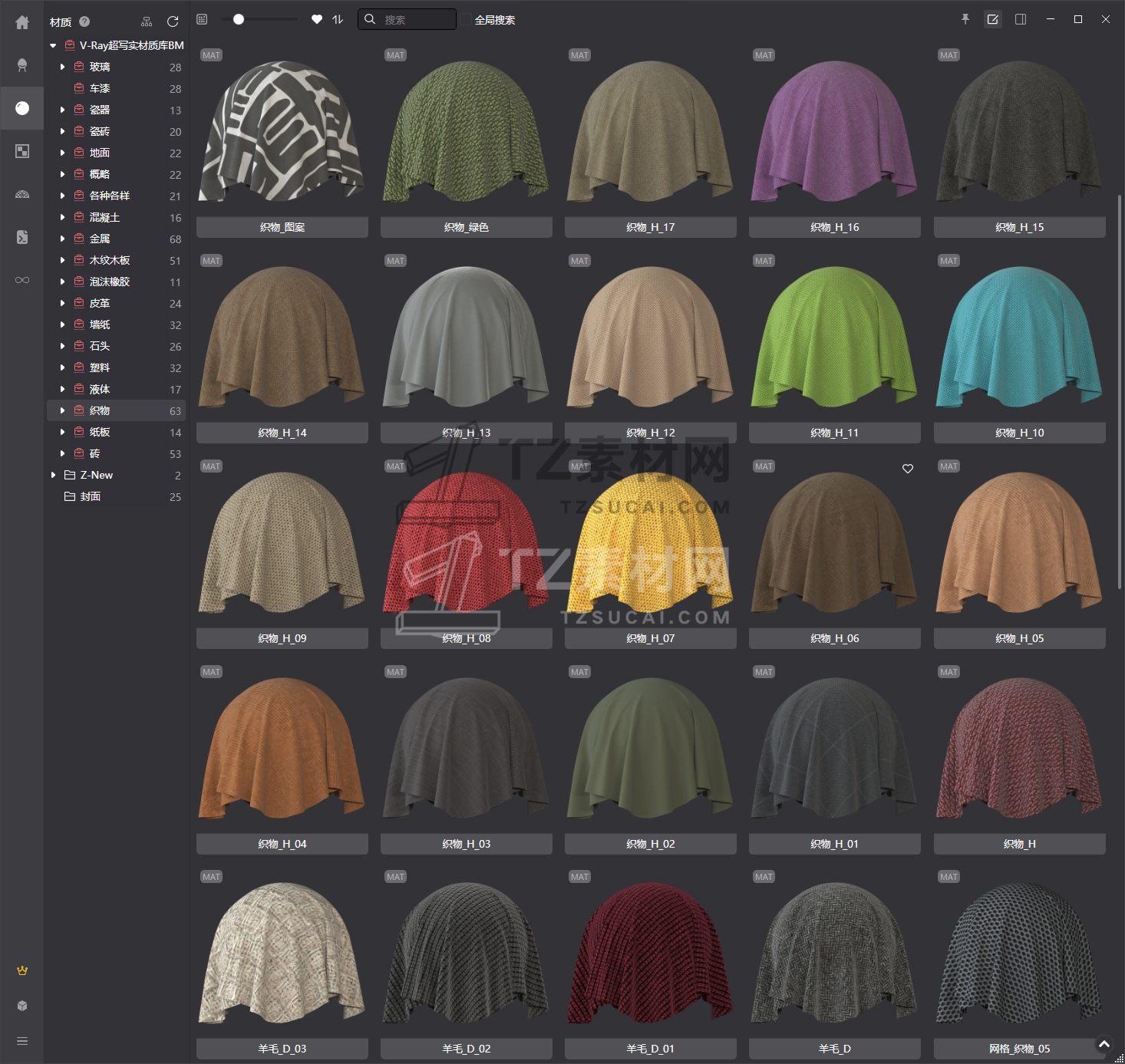Select the 木纹木板 category in the tree

pyautogui.click(x=110, y=260)
